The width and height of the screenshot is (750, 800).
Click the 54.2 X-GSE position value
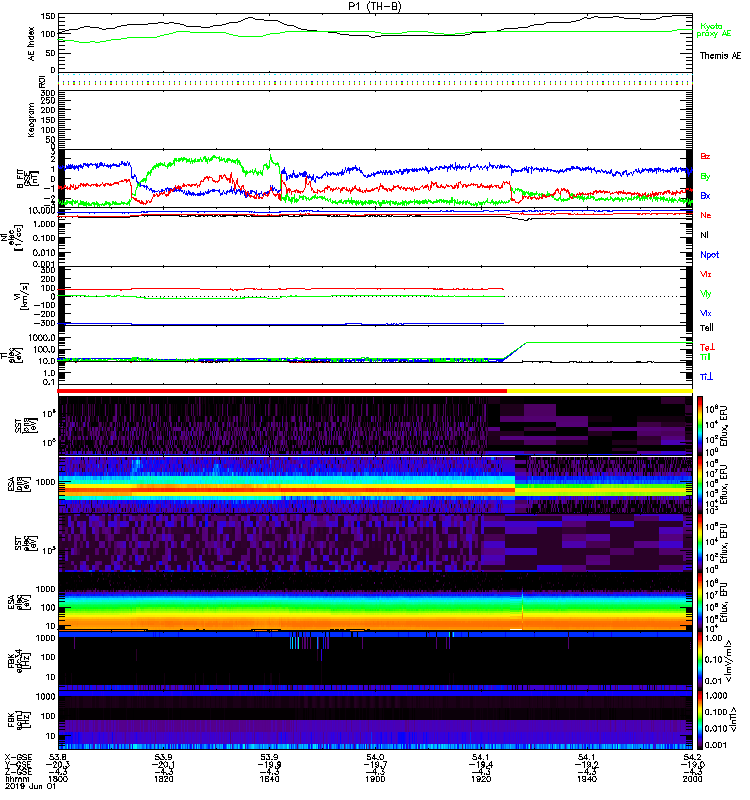pos(692,758)
